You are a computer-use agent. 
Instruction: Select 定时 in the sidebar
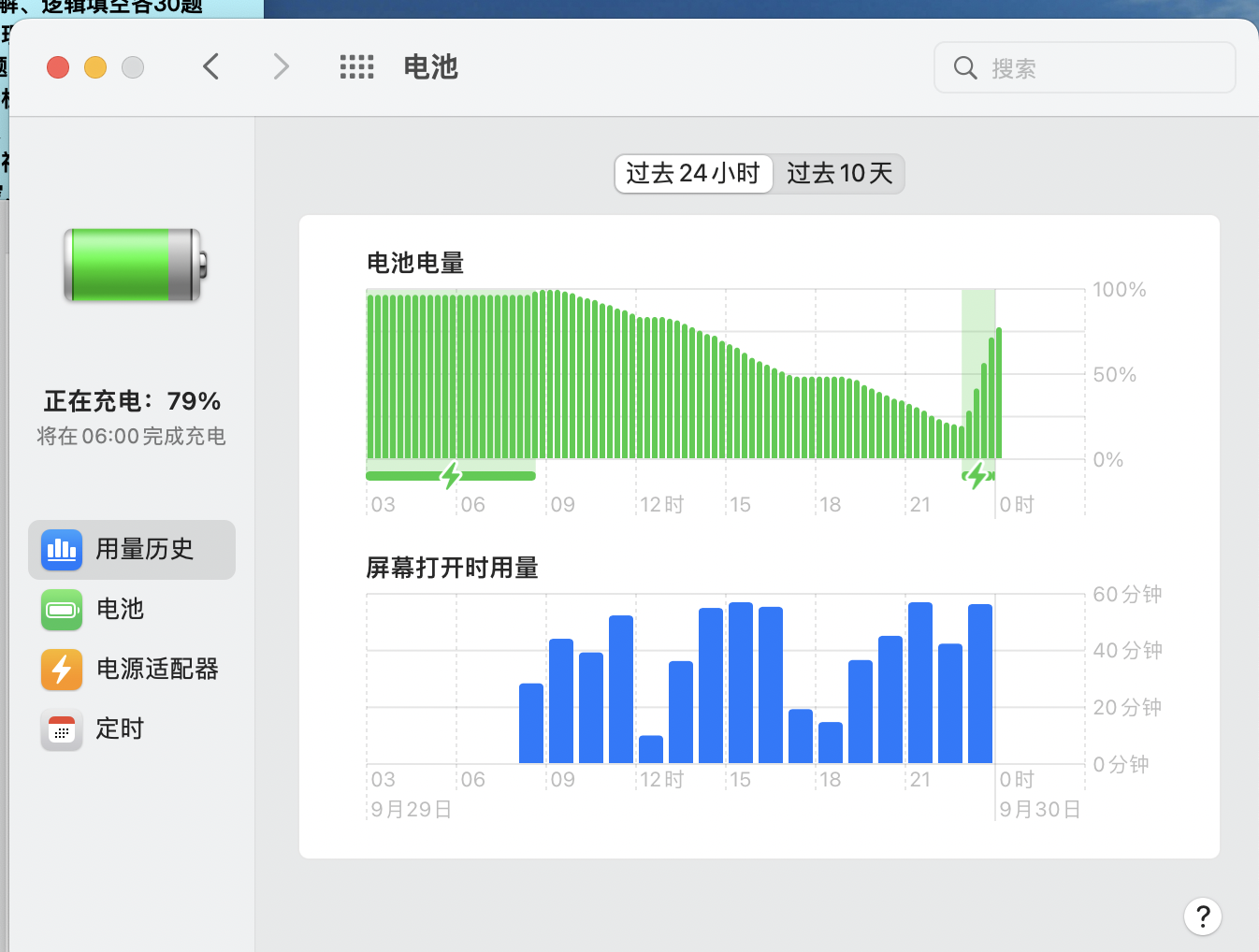[x=120, y=729]
